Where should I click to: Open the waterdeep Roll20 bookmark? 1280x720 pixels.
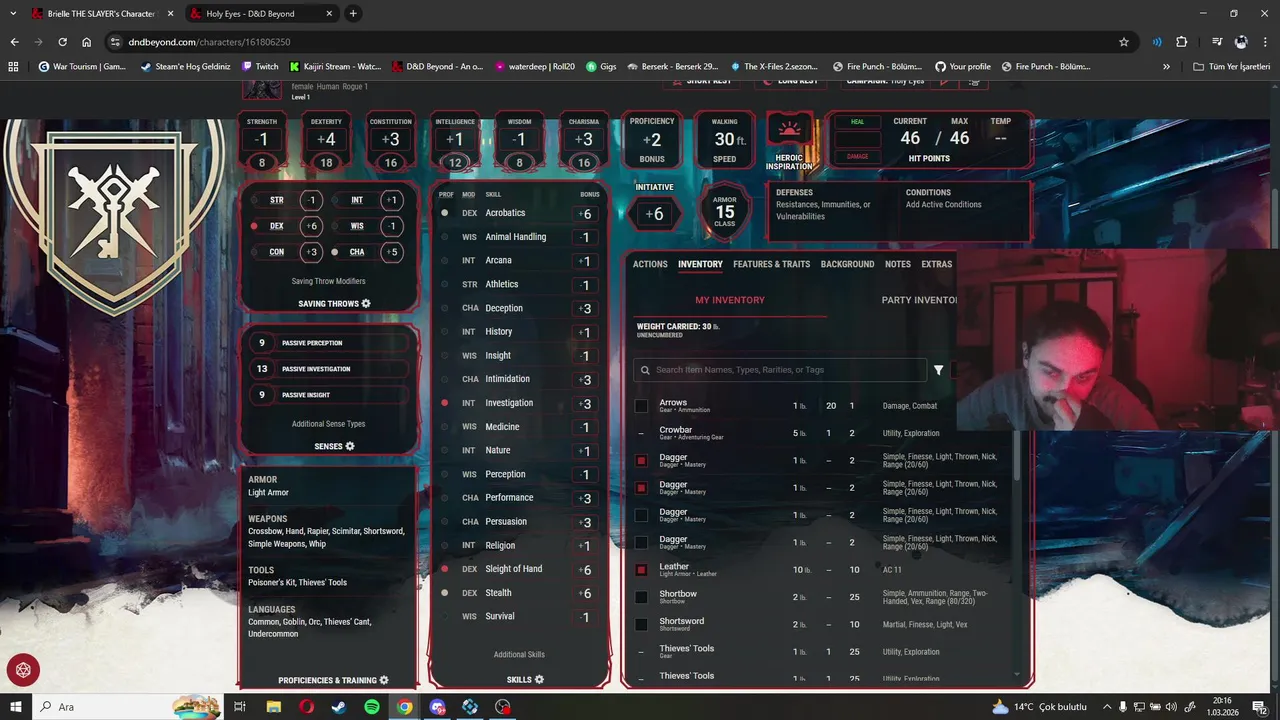click(535, 66)
